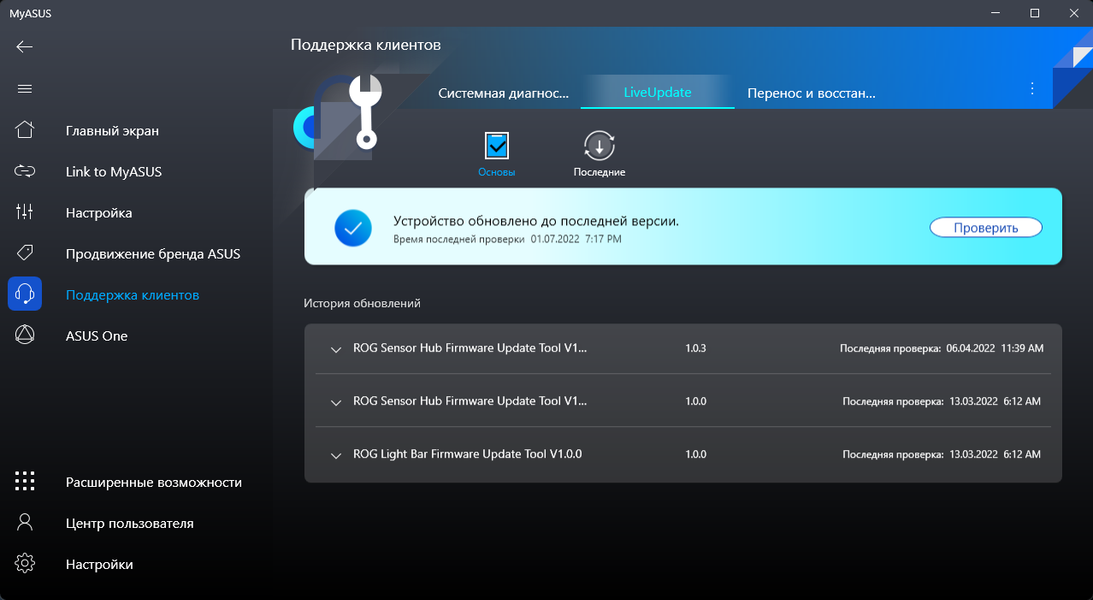Open Центр пользователя section

(x=130, y=523)
